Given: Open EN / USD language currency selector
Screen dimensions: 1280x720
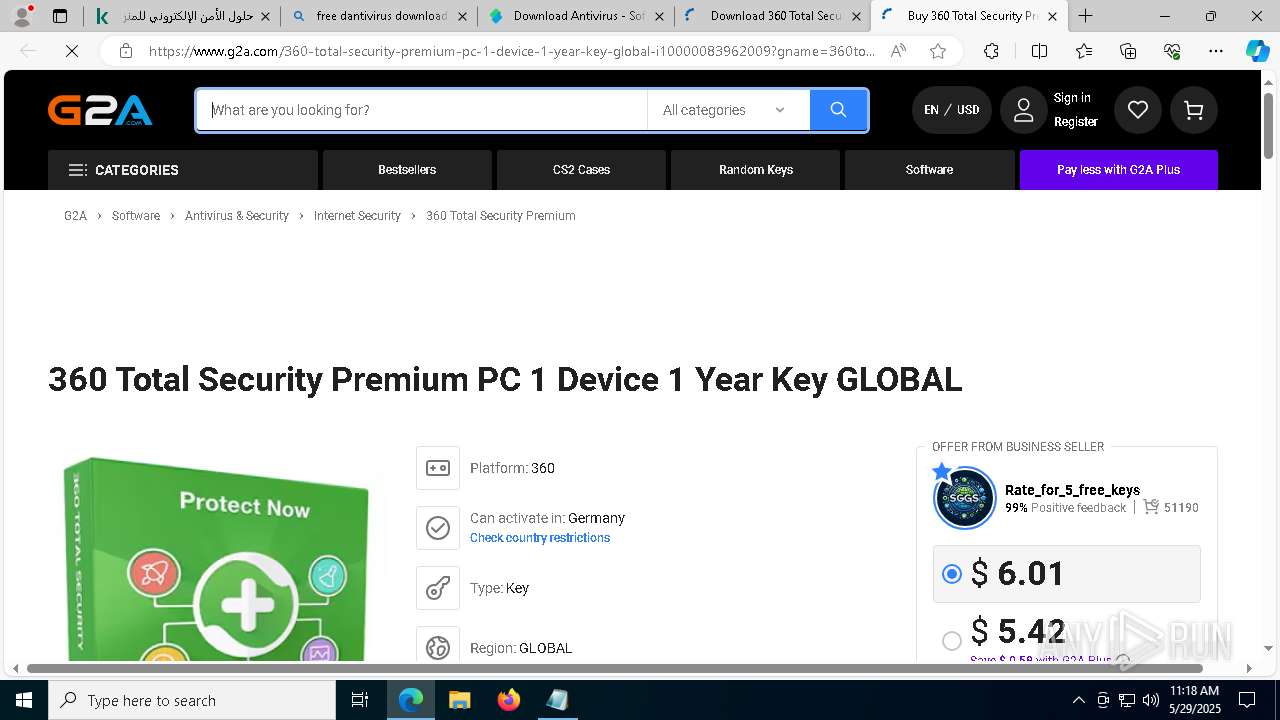Looking at the screenshot, I should point(951,110).
